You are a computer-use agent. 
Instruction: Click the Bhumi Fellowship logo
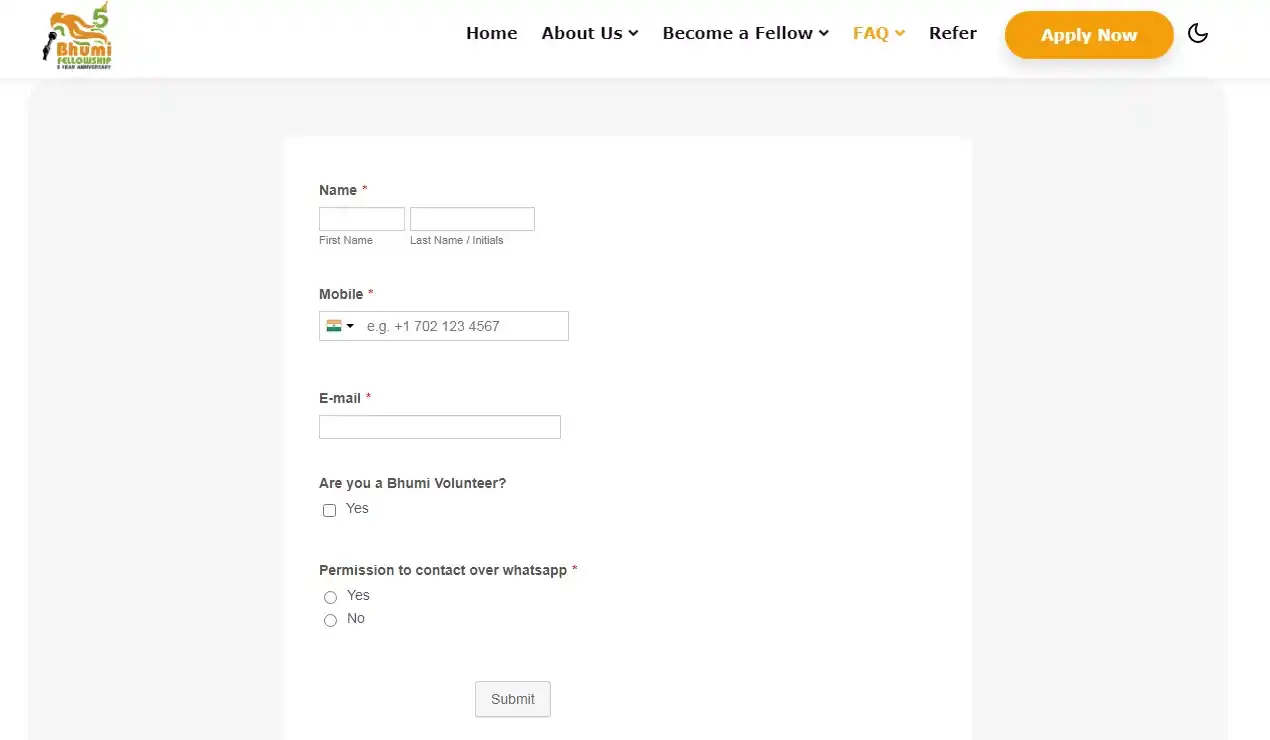point(78,37)
